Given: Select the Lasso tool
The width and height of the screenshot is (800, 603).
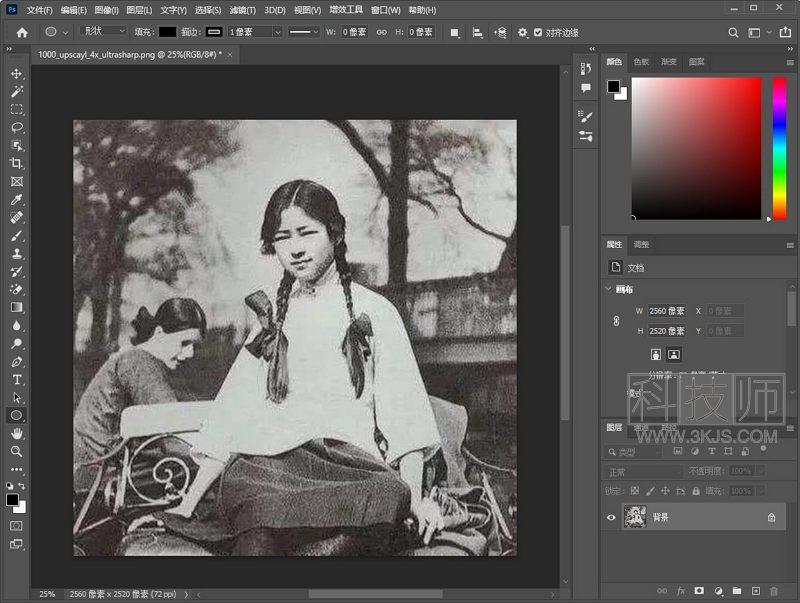Looking at the screenshot, I should pos(16,128).
